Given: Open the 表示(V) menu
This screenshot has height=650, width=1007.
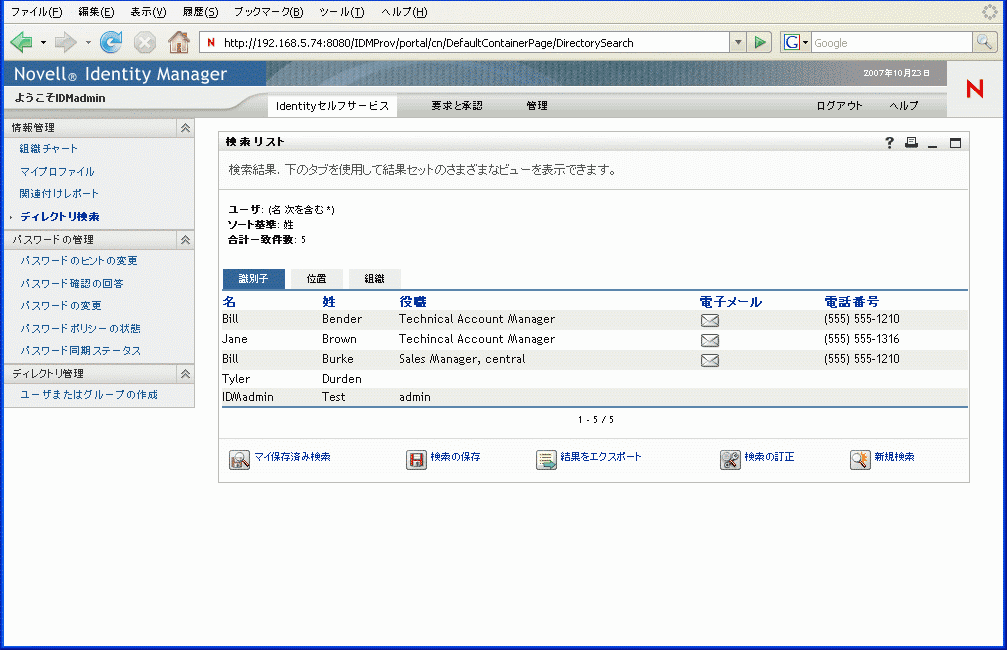Looking at the screenshot, I should tap(148, 12).
